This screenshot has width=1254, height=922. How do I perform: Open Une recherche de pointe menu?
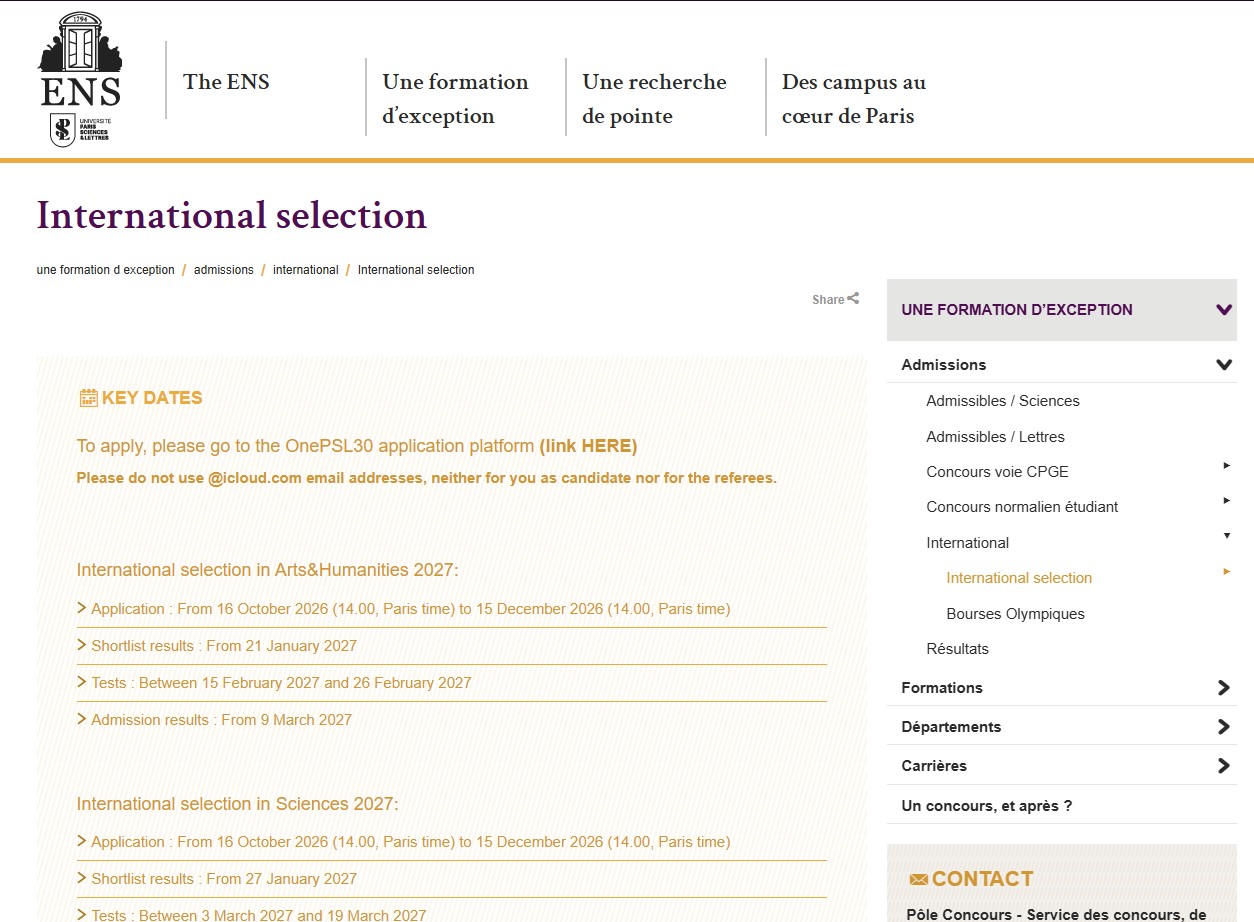(x=654, y=99)
